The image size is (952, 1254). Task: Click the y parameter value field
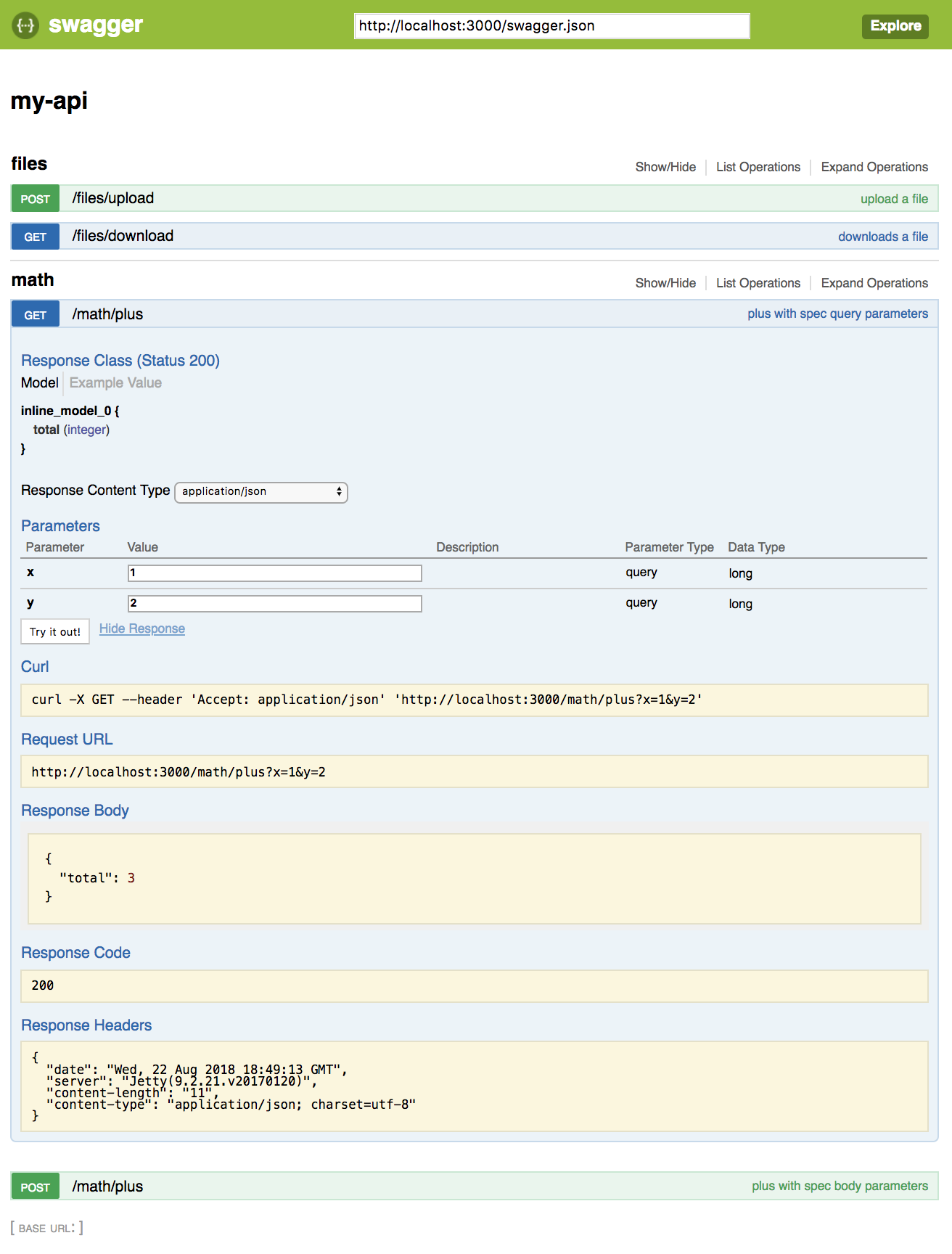pyautogui.click(x=274, y=604)
